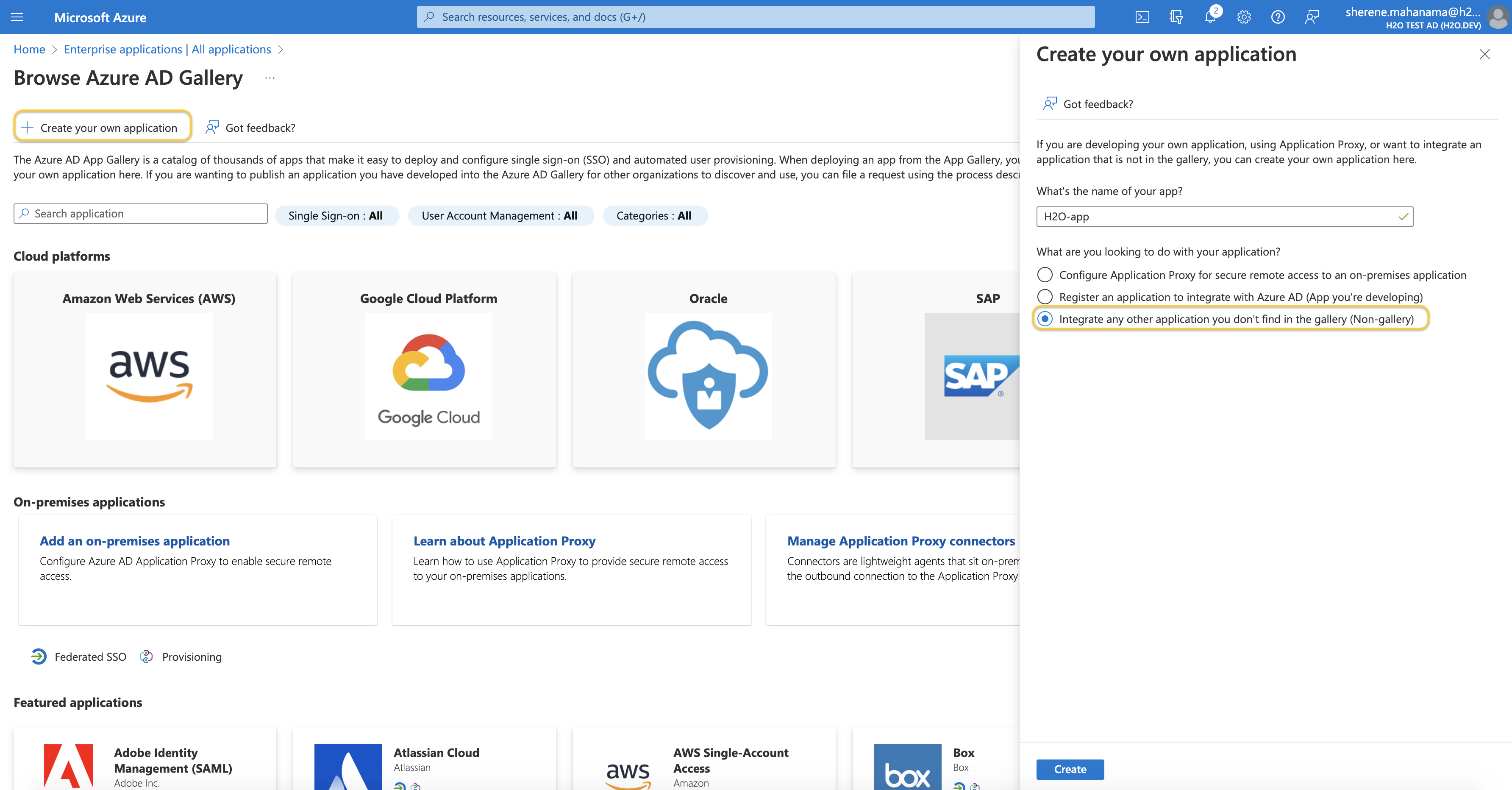
Task: Click the Adobe logo in Featured applications
Action: point(69,767)
